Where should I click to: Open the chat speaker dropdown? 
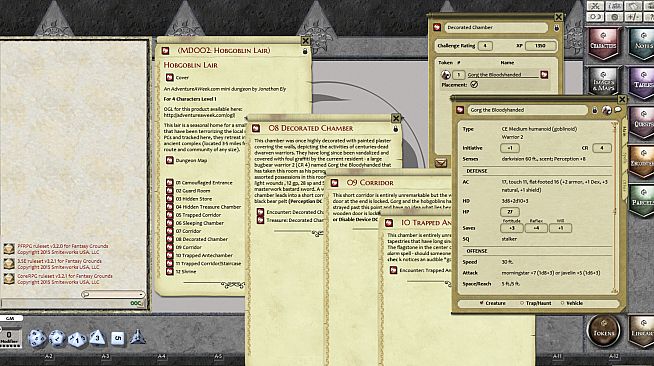point(113,294)
